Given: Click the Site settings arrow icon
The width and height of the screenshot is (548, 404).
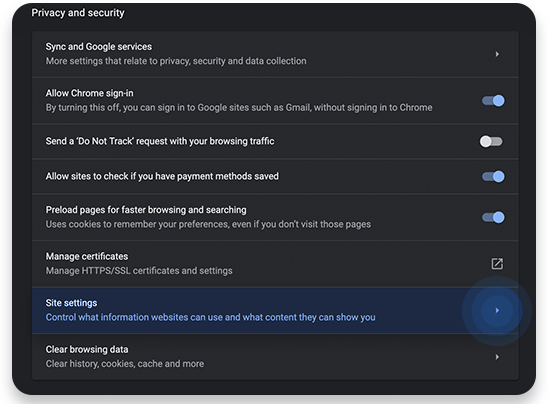Looking at the screenshot, I should tap(497, 310).
